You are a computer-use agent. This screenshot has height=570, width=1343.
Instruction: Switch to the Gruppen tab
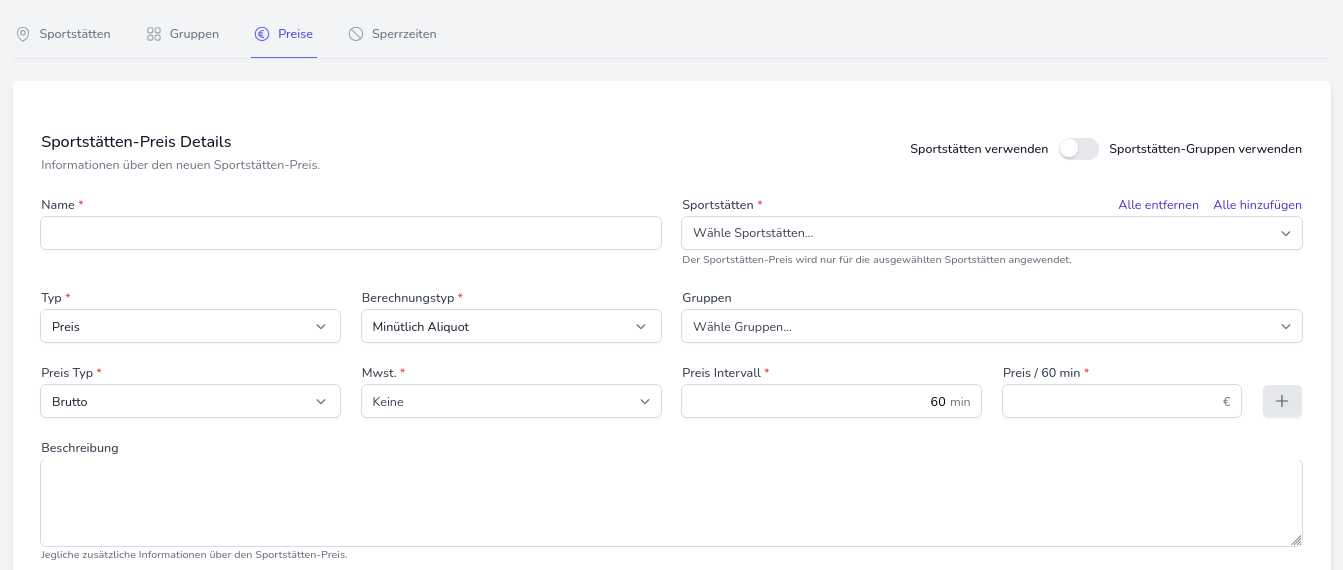point(193,34)
